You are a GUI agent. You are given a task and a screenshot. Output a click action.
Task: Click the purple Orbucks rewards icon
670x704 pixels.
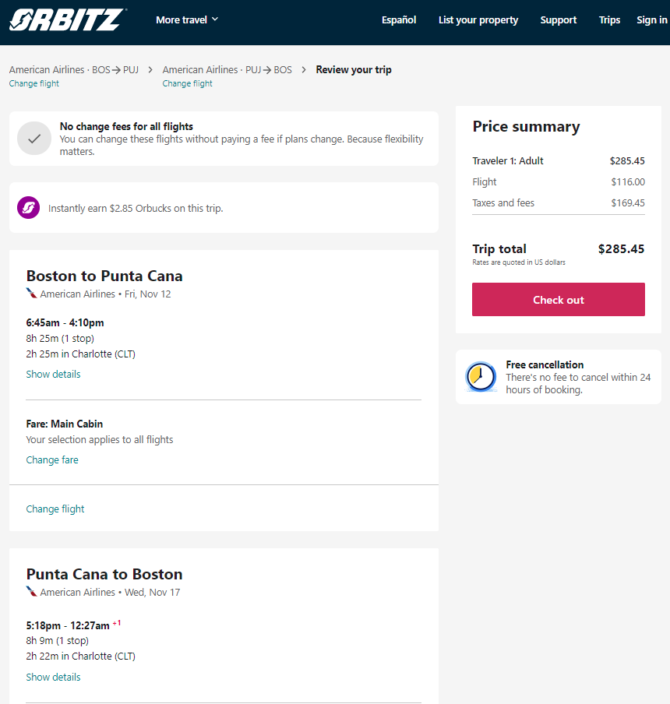tap(28, 208)
